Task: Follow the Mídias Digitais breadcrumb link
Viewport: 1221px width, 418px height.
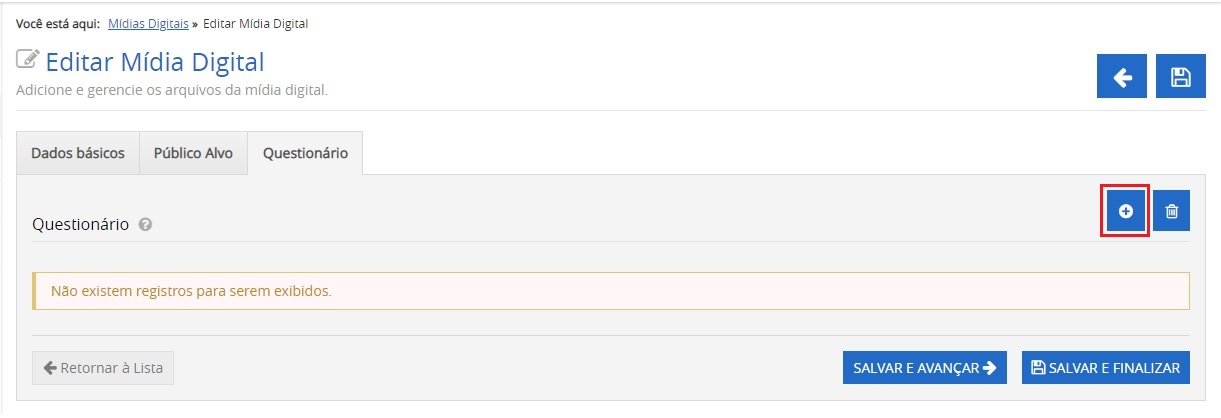Action: (147, 23)
